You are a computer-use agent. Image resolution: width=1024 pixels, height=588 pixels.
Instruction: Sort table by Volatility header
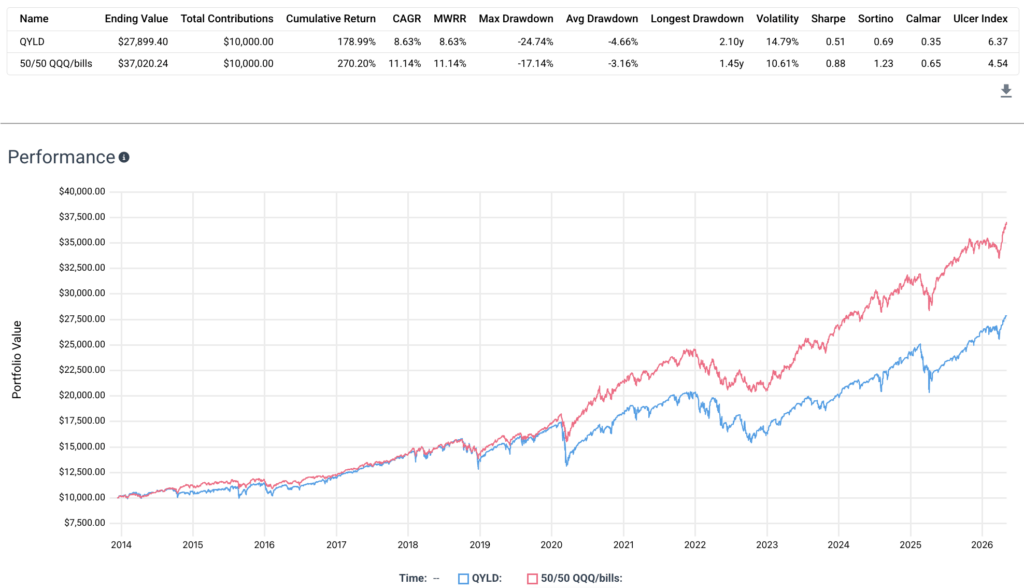[x=777, y=19]
